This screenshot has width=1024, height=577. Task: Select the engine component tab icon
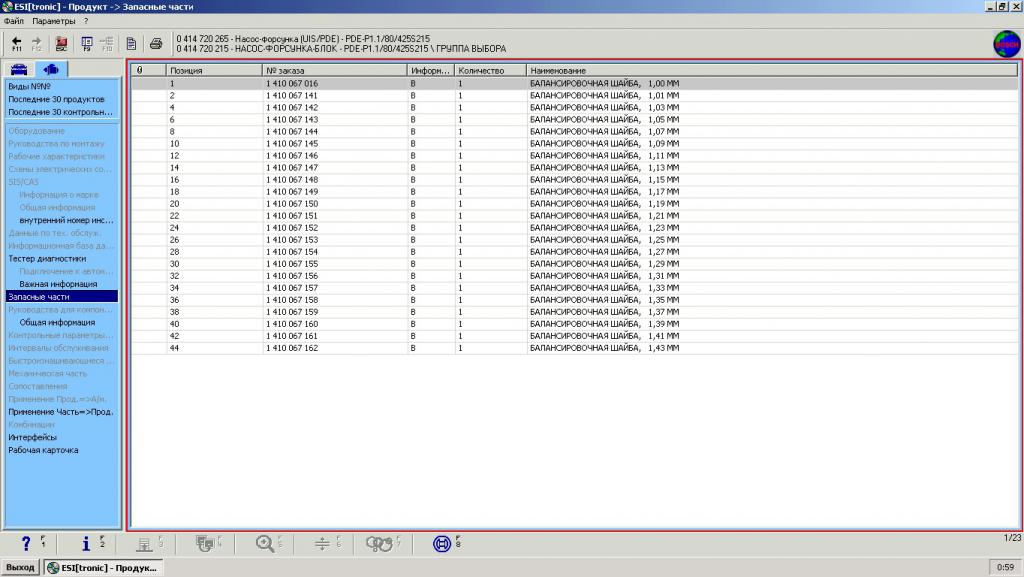click(x=50, y=69)
